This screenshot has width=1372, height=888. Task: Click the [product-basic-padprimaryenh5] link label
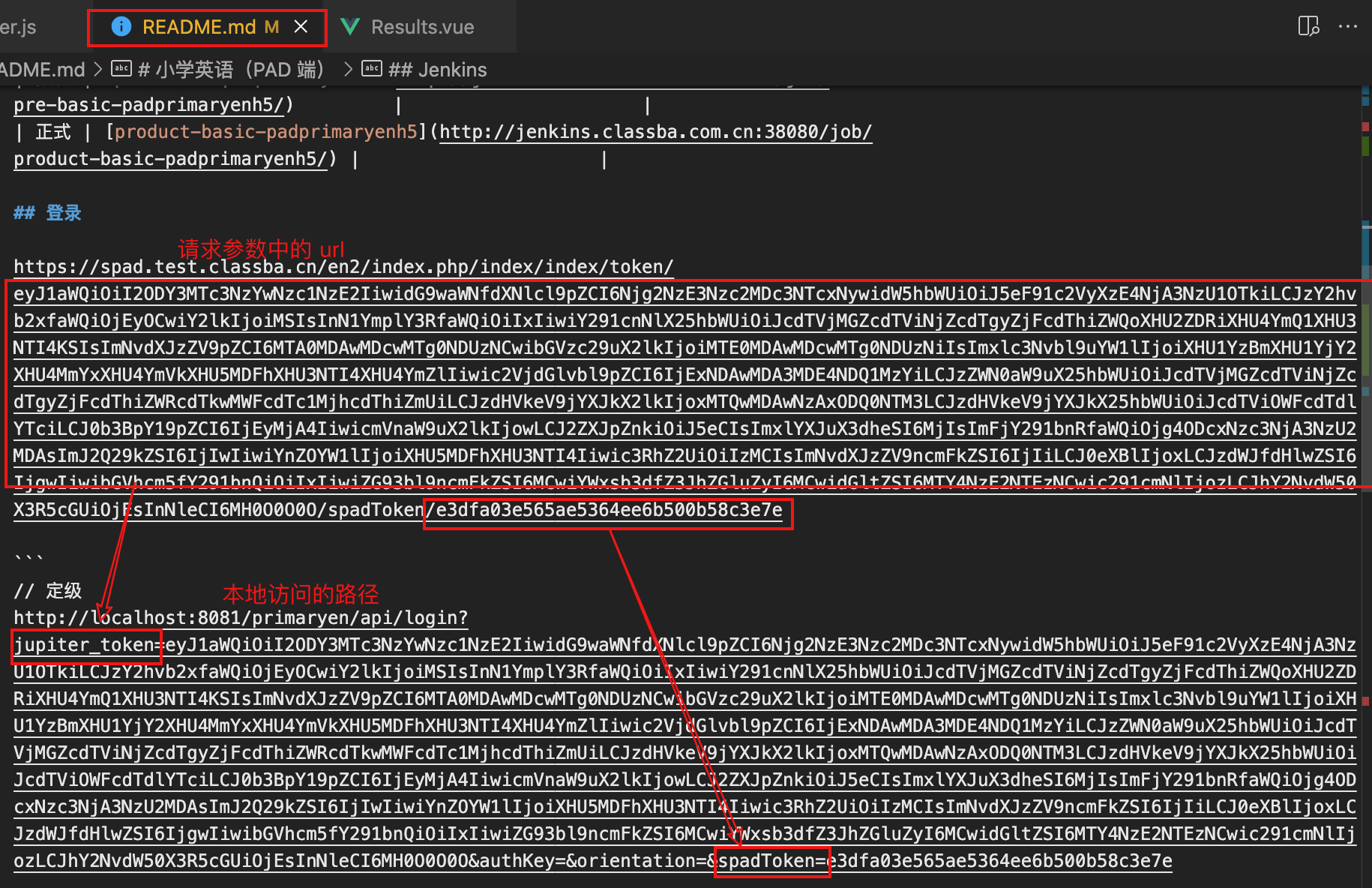[x=265, y=132]
